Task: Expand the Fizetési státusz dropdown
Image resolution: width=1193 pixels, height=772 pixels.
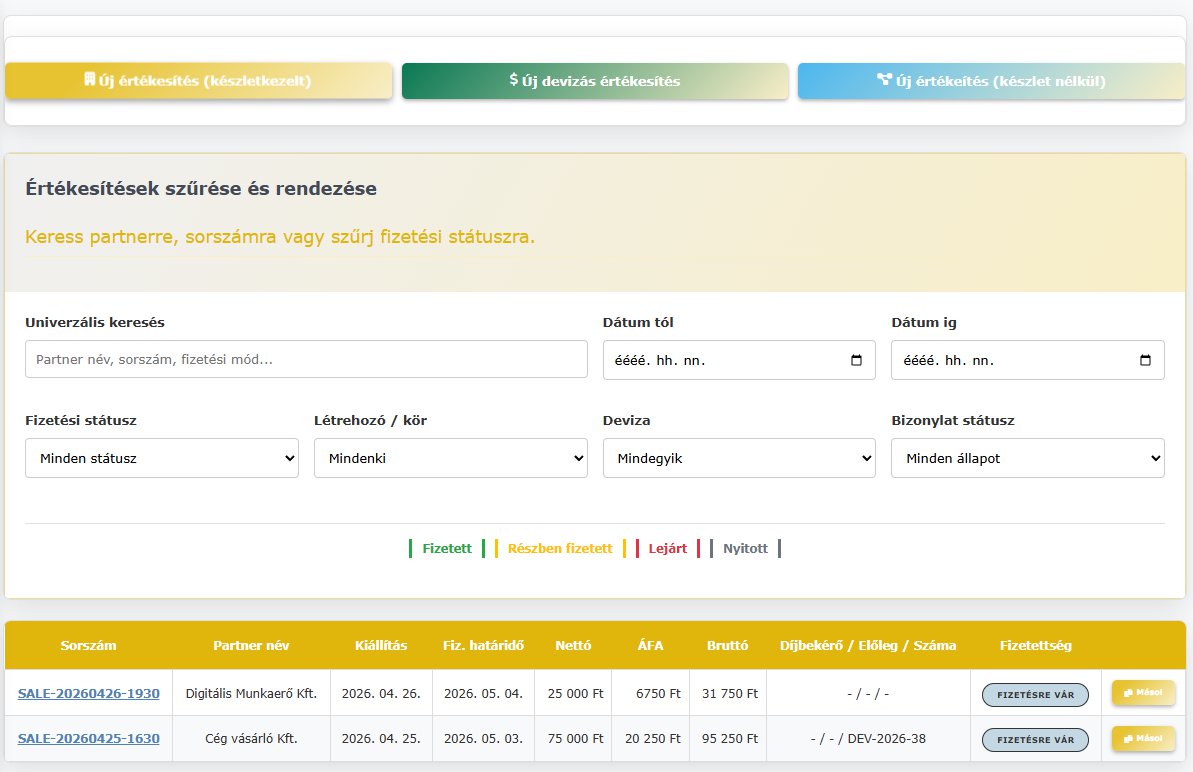Action: 162,459
